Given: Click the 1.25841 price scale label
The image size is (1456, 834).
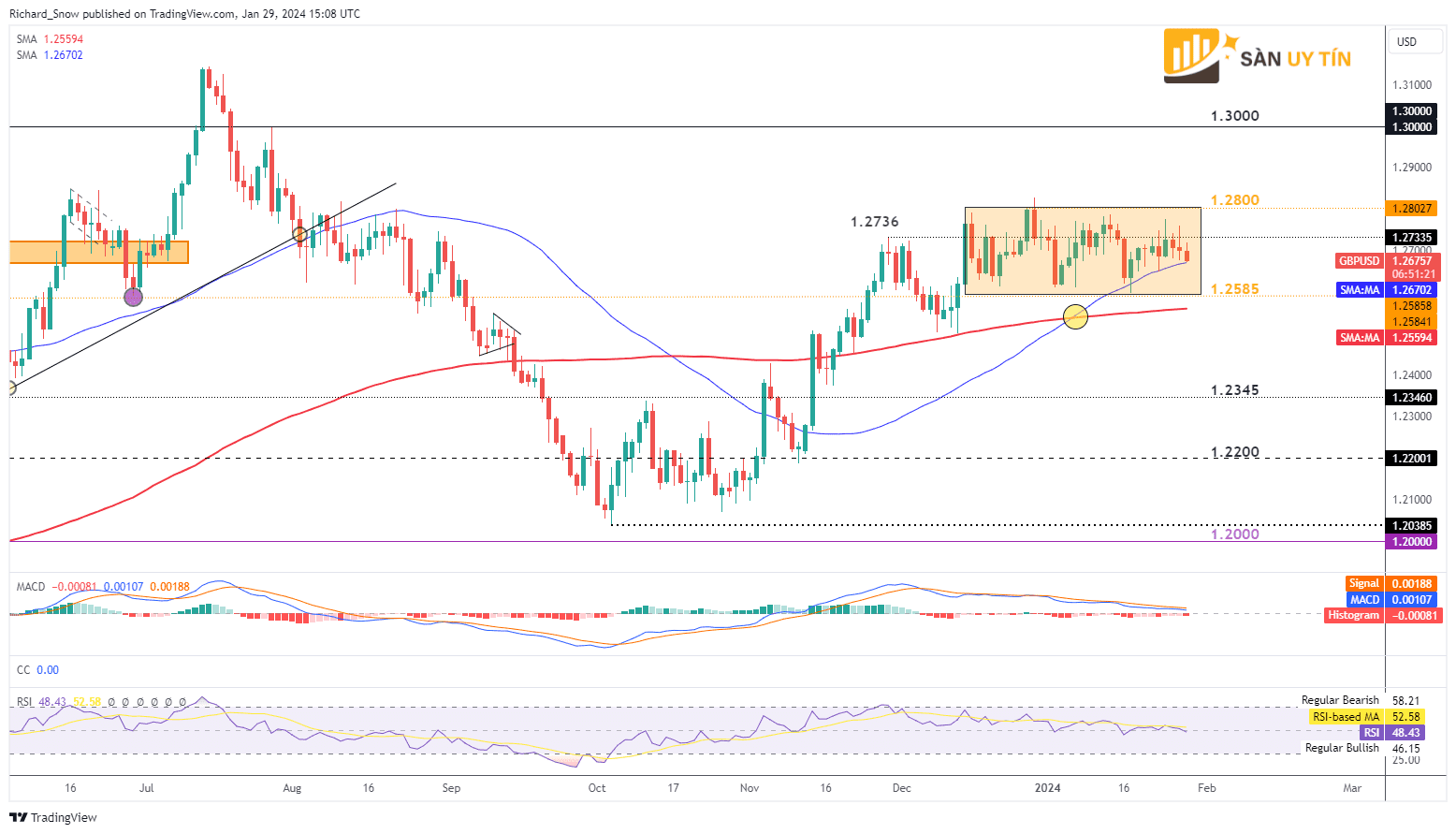Looking at the screenshot, I should click(x=1412, y=321).
